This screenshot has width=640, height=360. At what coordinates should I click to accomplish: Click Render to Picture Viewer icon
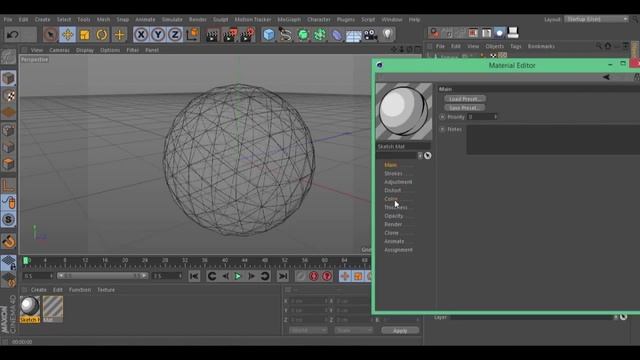pyautogui.click(x=230, y=35)
